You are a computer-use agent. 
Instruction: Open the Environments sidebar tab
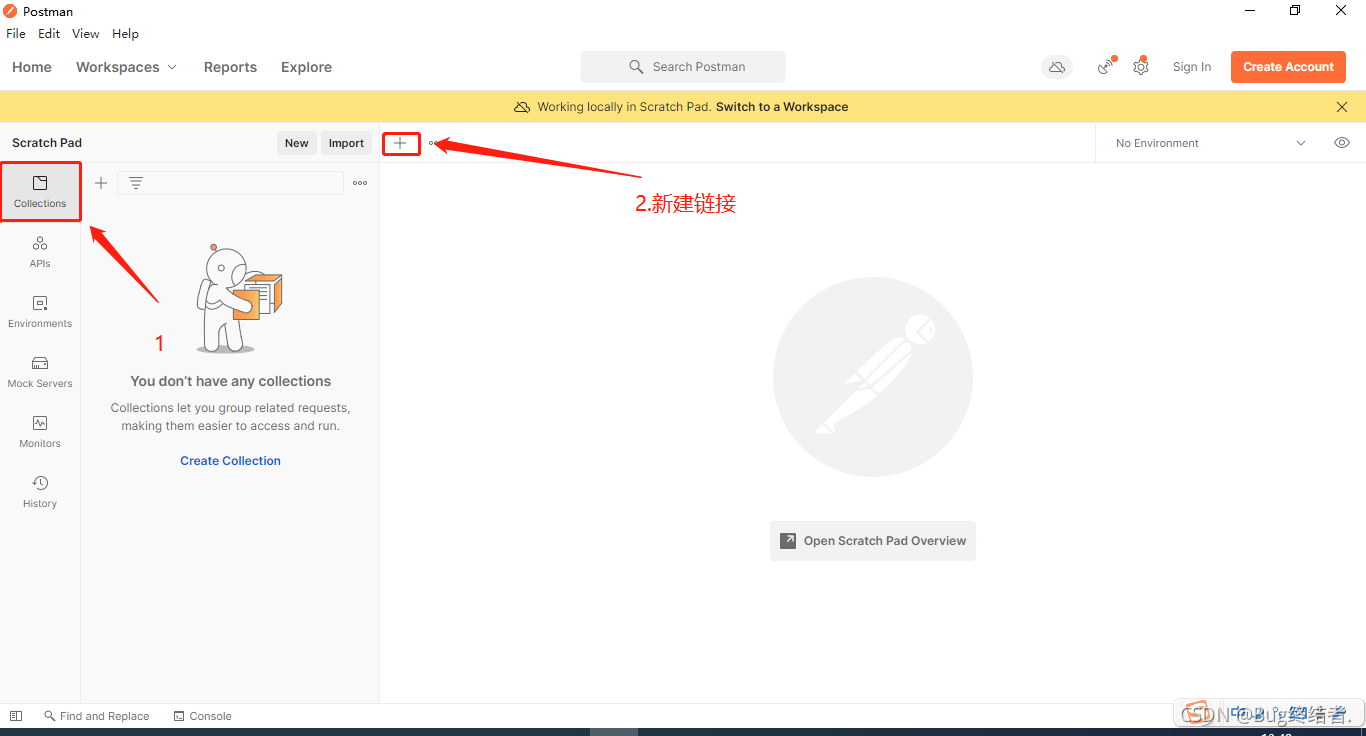[x=40, y=311]
